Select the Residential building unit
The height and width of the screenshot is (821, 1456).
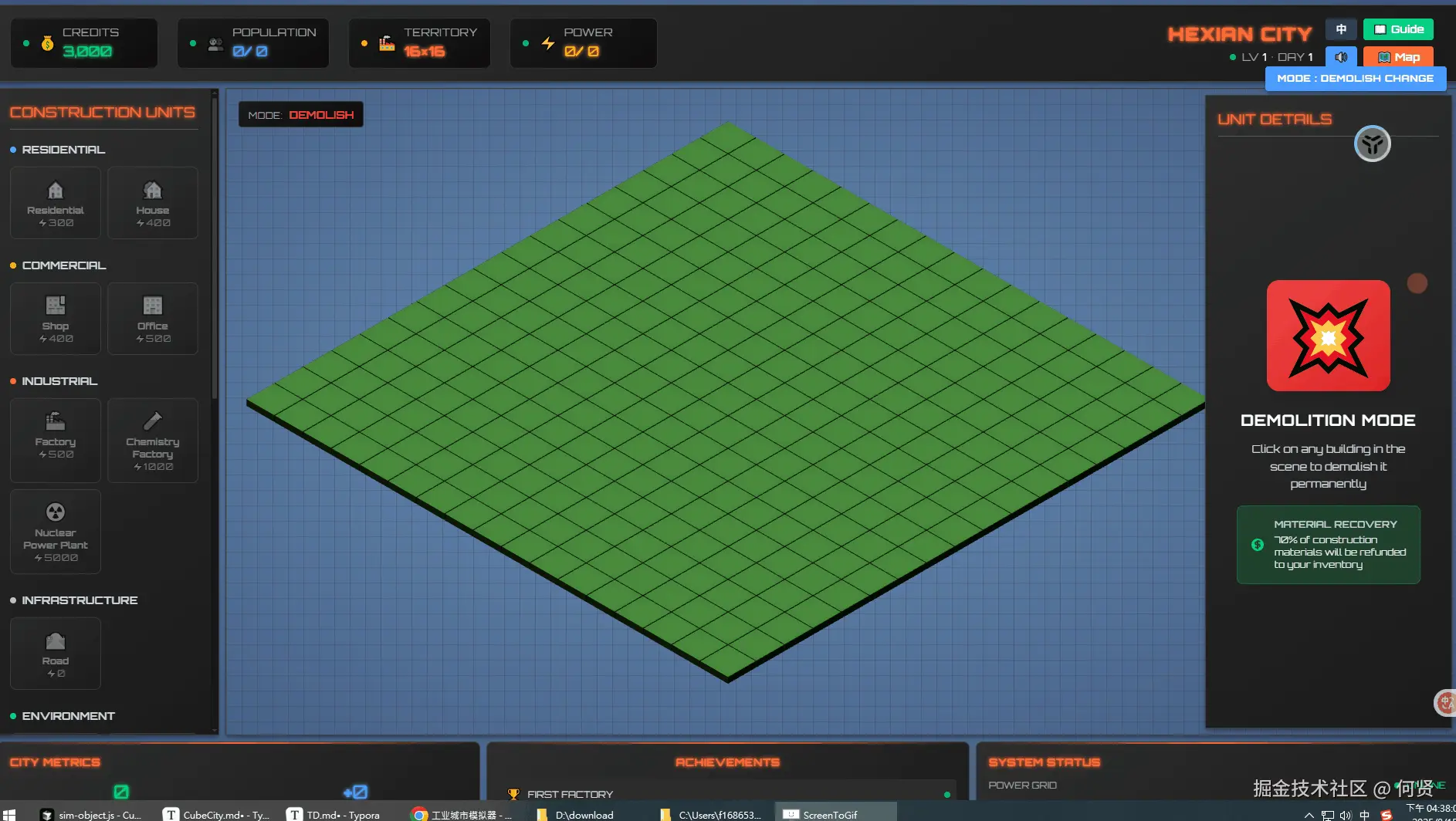click(x=56, y=203)
